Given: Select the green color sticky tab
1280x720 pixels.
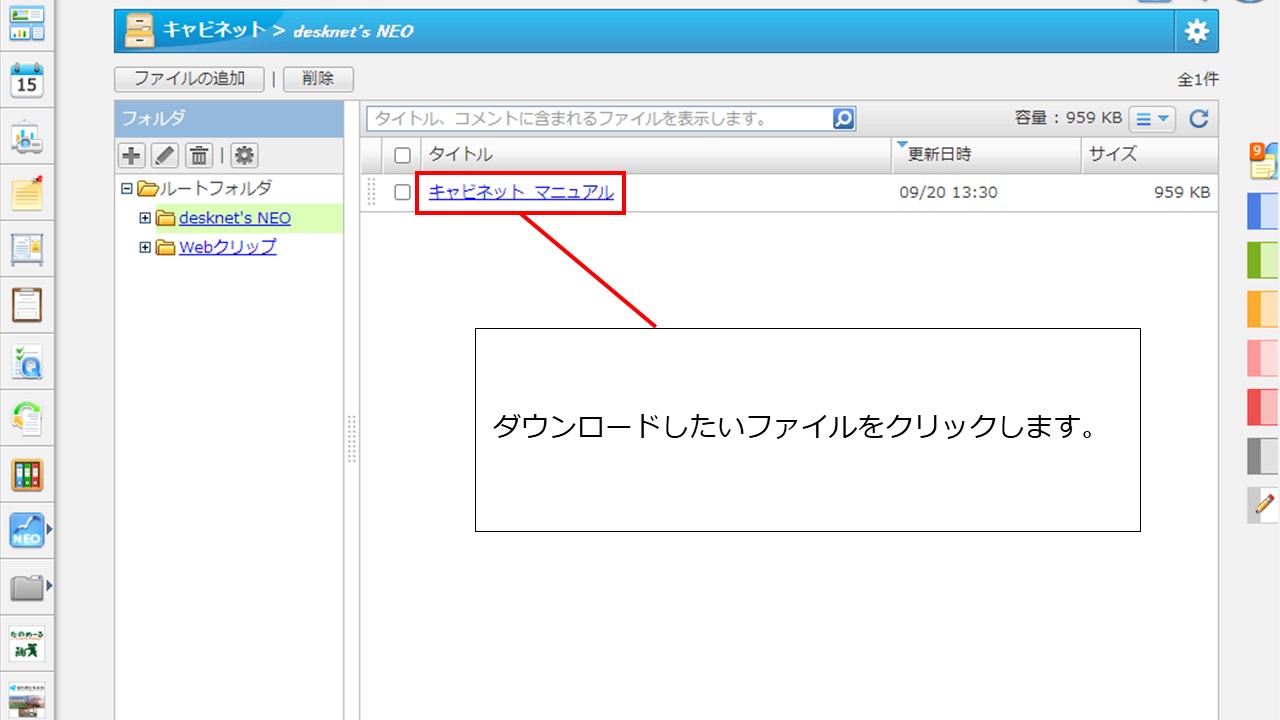Looking at the screenshot, I should [1263, 260].
